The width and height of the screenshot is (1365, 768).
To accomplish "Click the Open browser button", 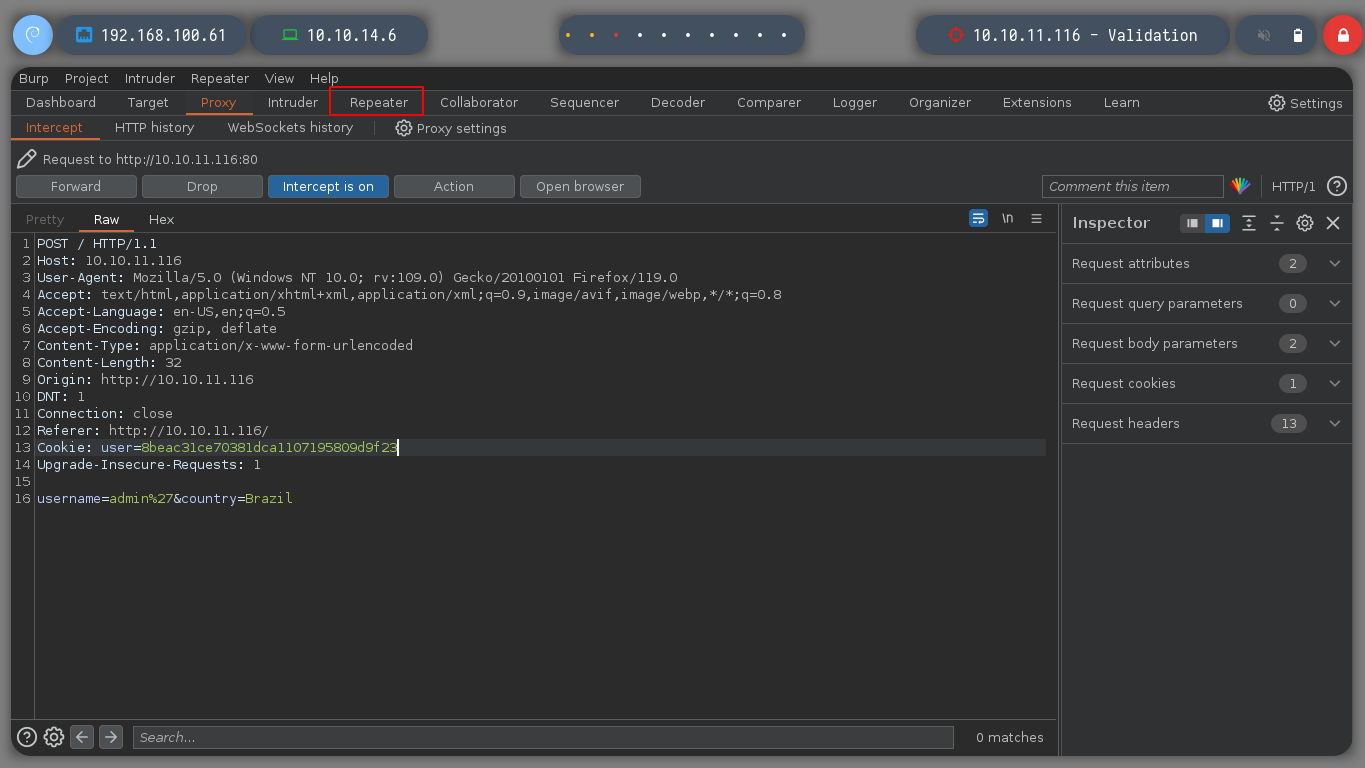I will (580, 187).
